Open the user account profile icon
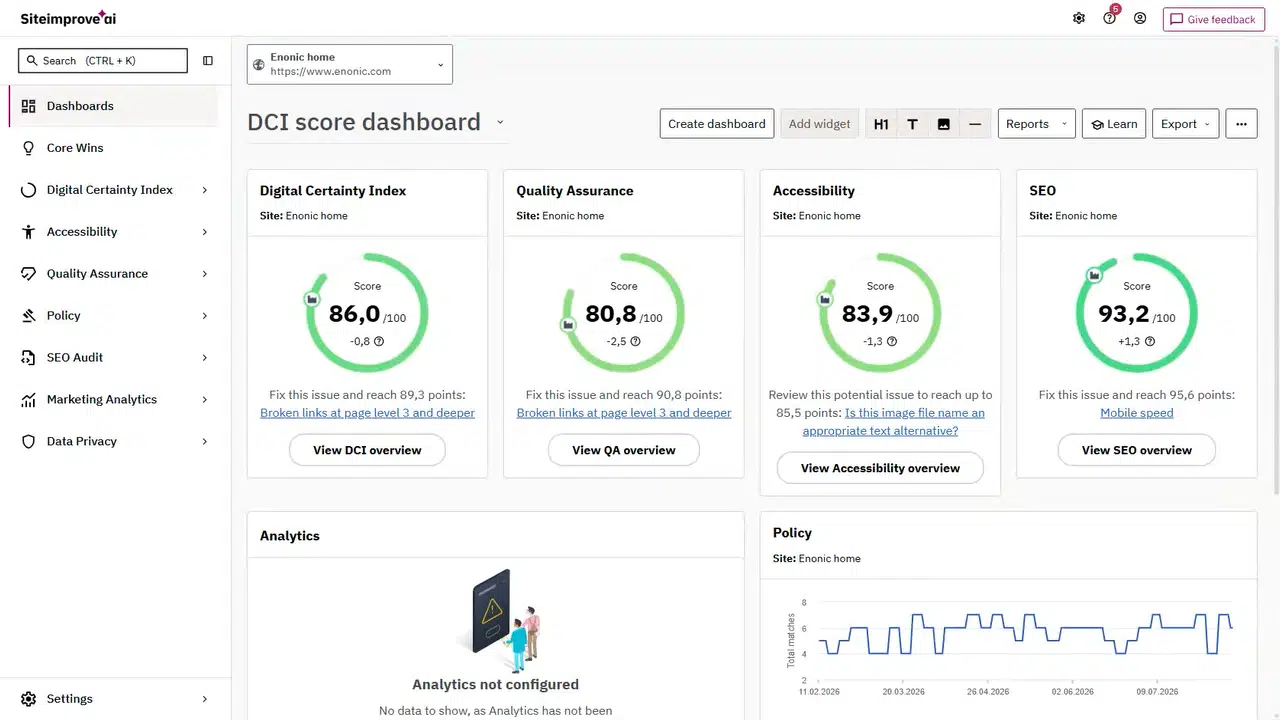The height and width of the screenshot is (720, 1280). (x=1140, y=18)
